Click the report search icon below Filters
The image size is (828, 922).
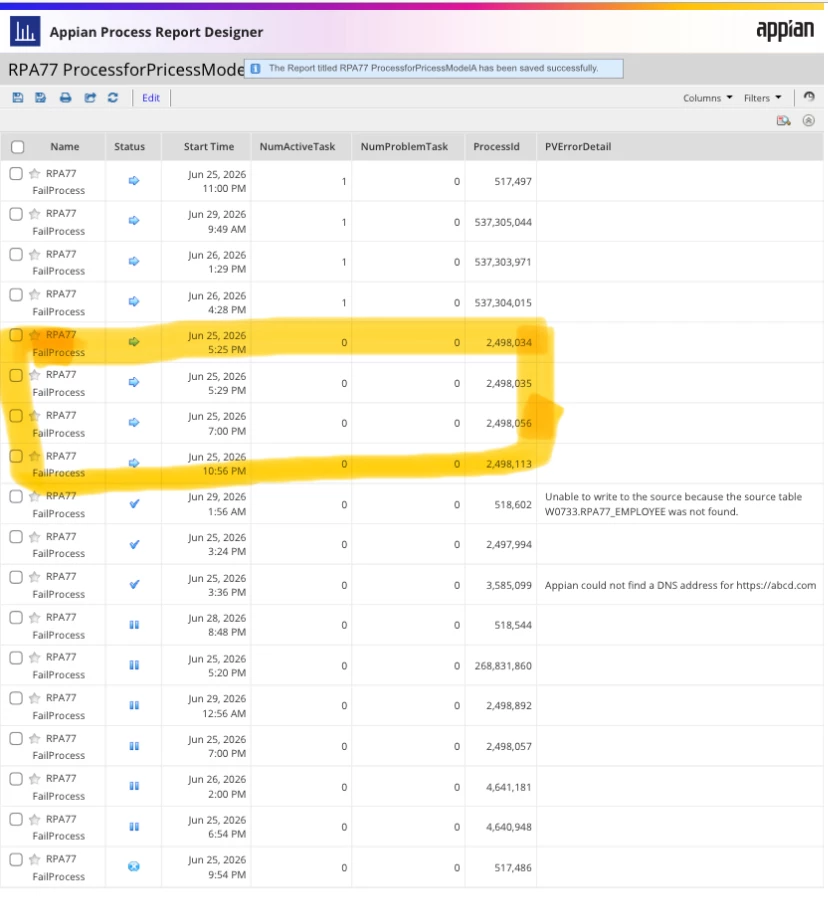783,121
